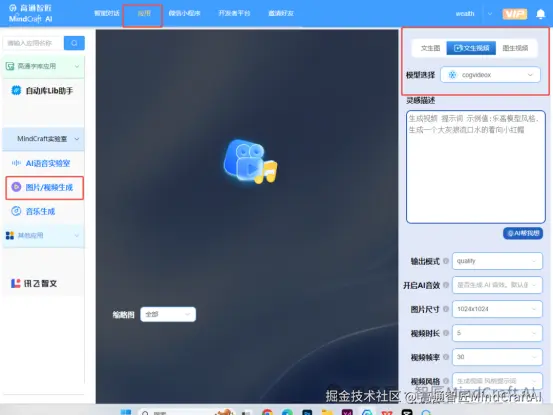Switch to the 文生图 tab
The height and width of the screenshot is (415, 553).
click(430, 48)
